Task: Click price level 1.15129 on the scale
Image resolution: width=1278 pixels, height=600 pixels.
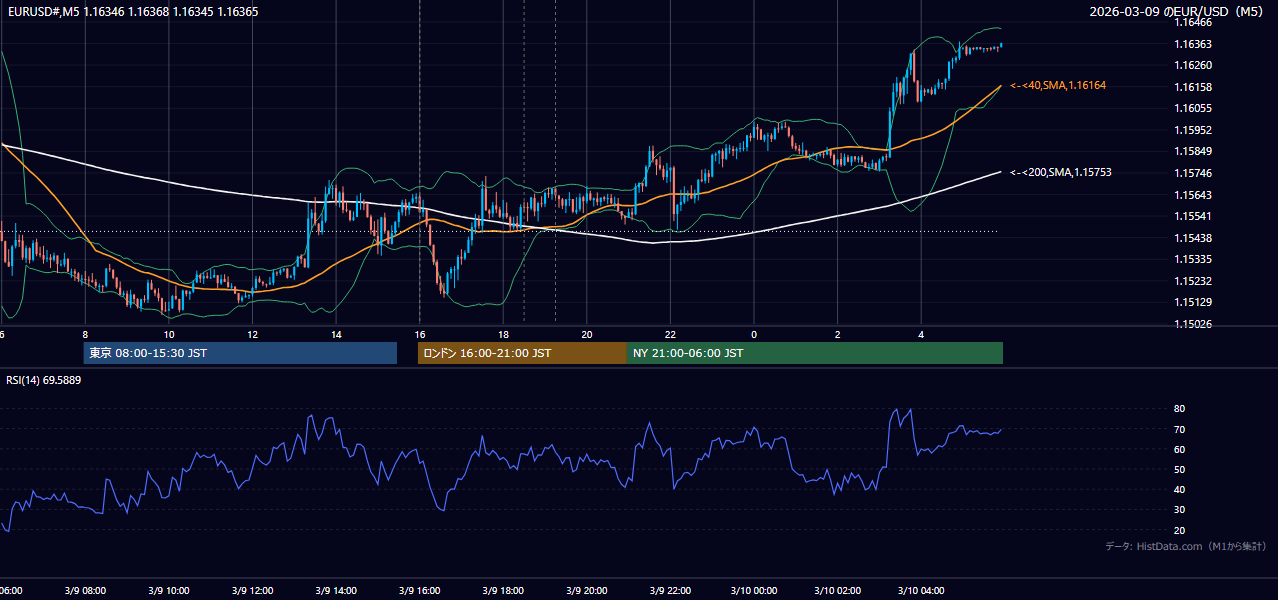Action: point(1193,302)
